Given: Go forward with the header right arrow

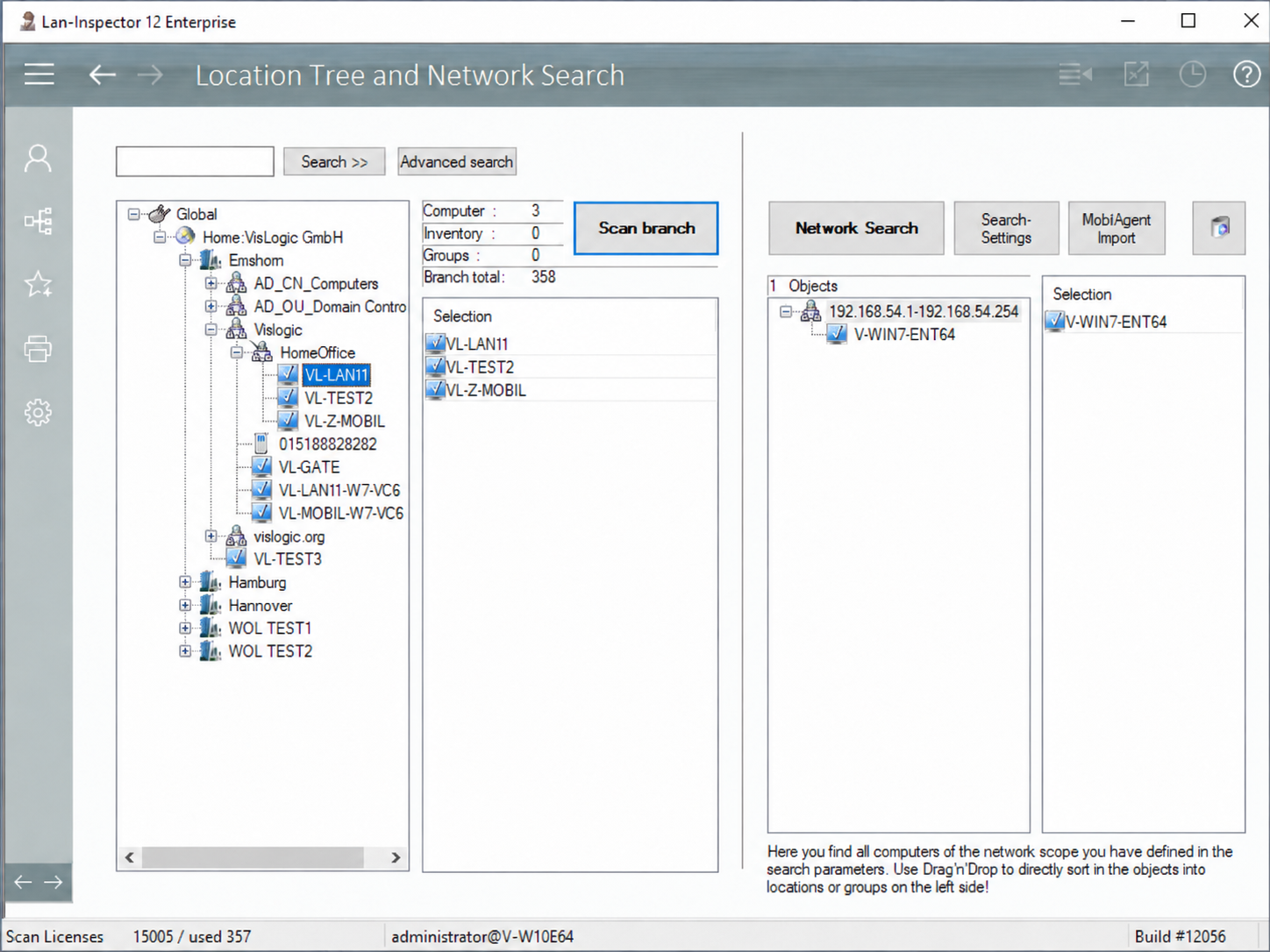Looking at the screenshot, I should click(150, 75).
